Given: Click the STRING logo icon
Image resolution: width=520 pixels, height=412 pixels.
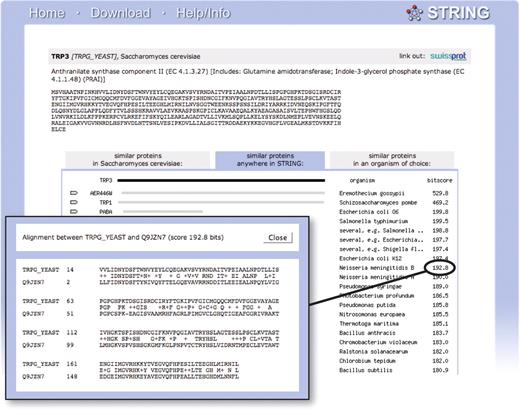Looking at the screenshot, I should 414,13.
